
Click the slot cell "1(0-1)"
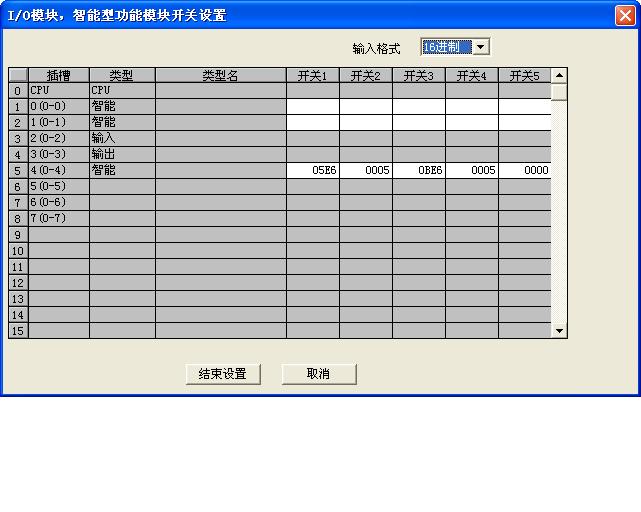click(x=59, y=123)
